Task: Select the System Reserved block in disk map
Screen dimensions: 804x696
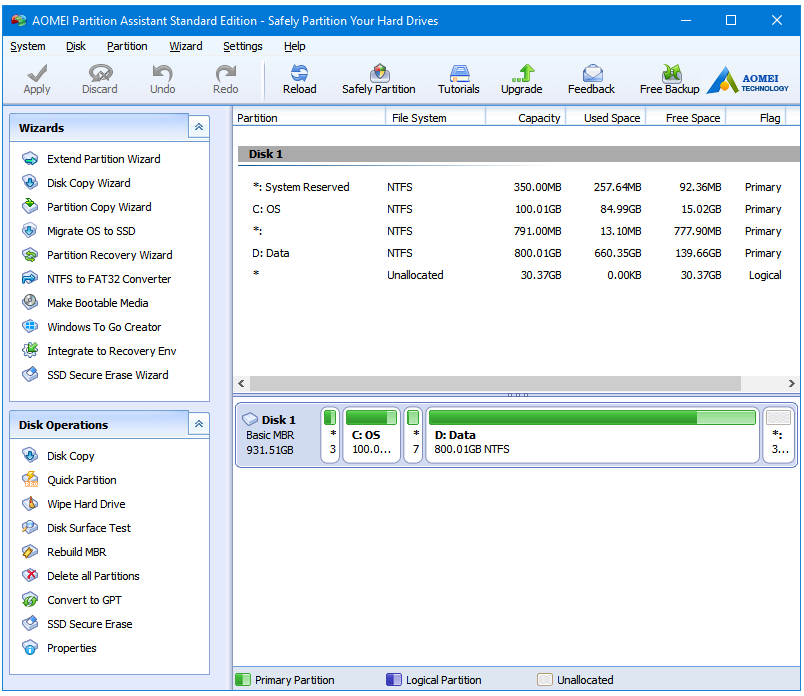Action: point(330,435)
